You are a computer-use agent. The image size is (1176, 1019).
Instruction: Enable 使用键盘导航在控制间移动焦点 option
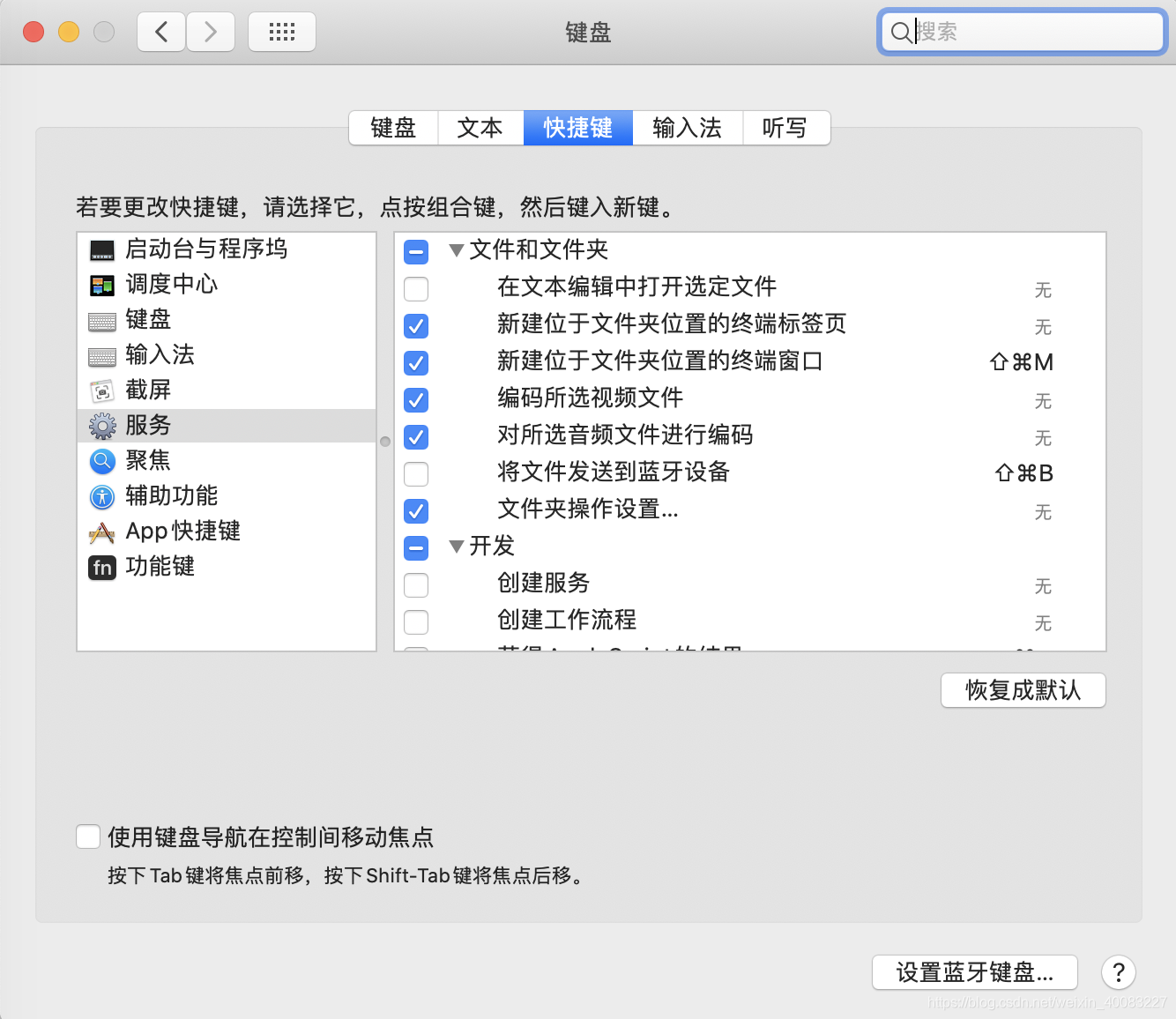pyautogui.click(x=88, y=836)
